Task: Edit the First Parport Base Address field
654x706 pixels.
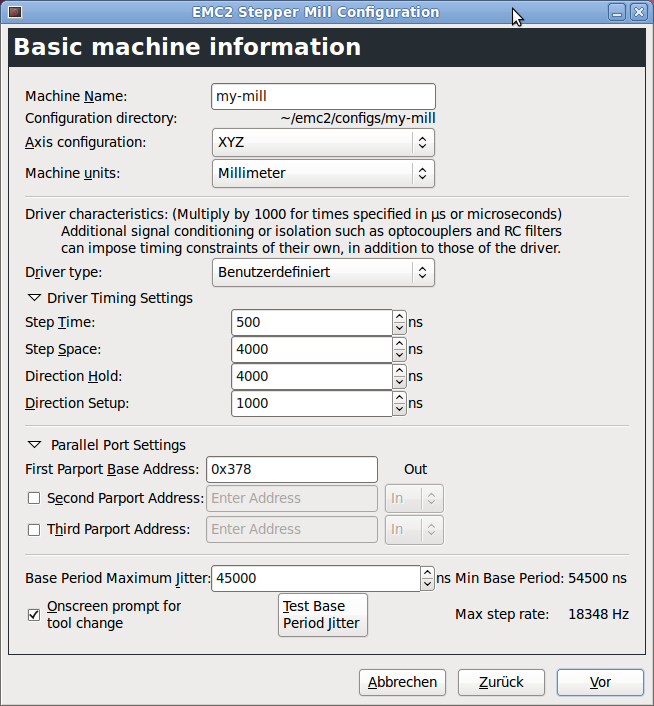Action: (292, 470)
